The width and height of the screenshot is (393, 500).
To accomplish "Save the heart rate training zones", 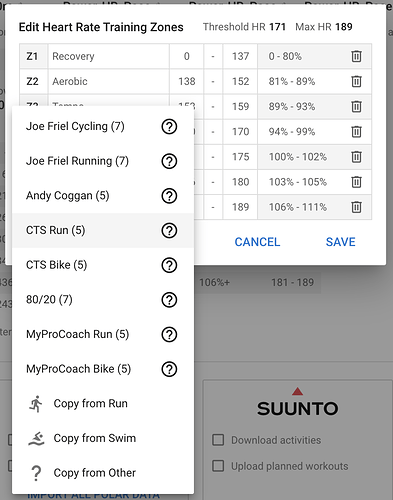I will point(341,242).
